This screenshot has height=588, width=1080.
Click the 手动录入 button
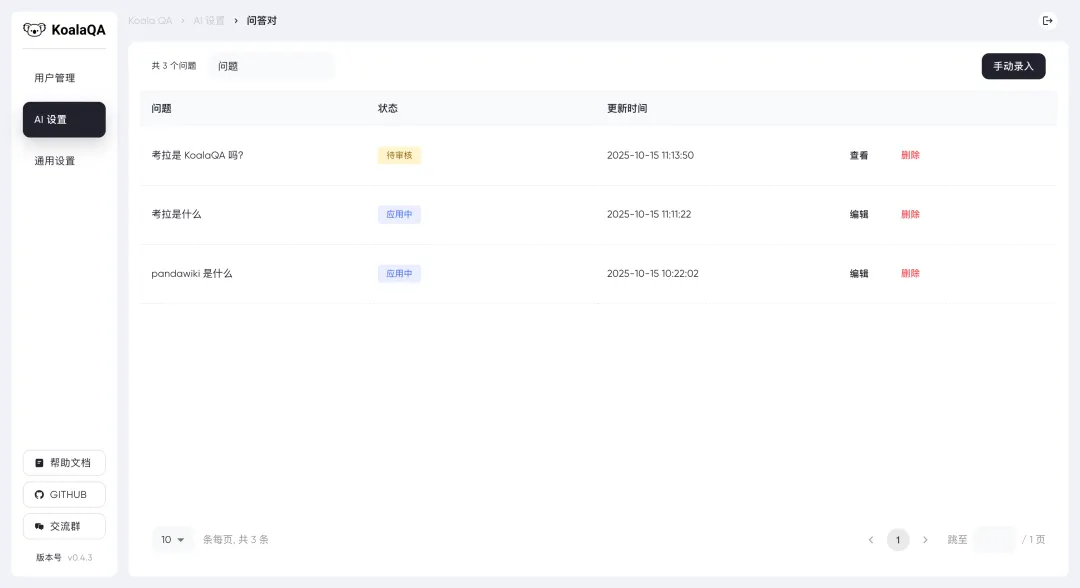click(x=1013, y=66)
